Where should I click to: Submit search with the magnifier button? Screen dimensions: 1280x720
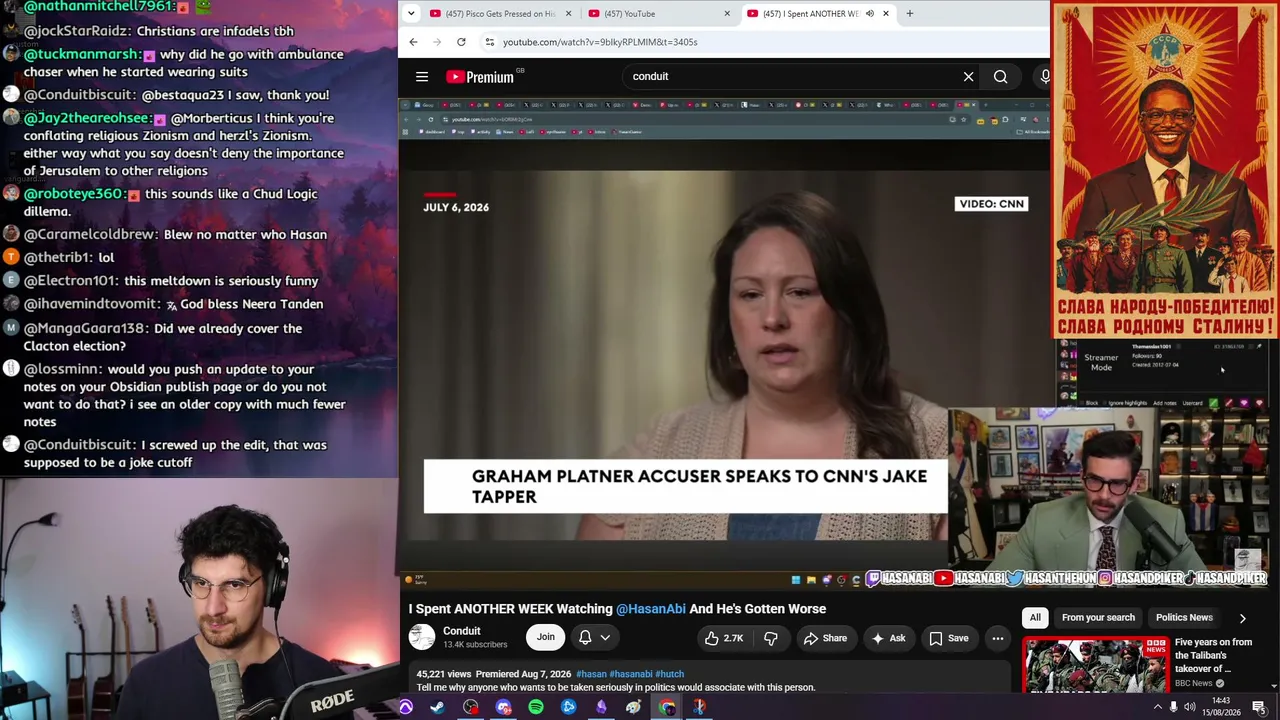tap(1000, 76)
